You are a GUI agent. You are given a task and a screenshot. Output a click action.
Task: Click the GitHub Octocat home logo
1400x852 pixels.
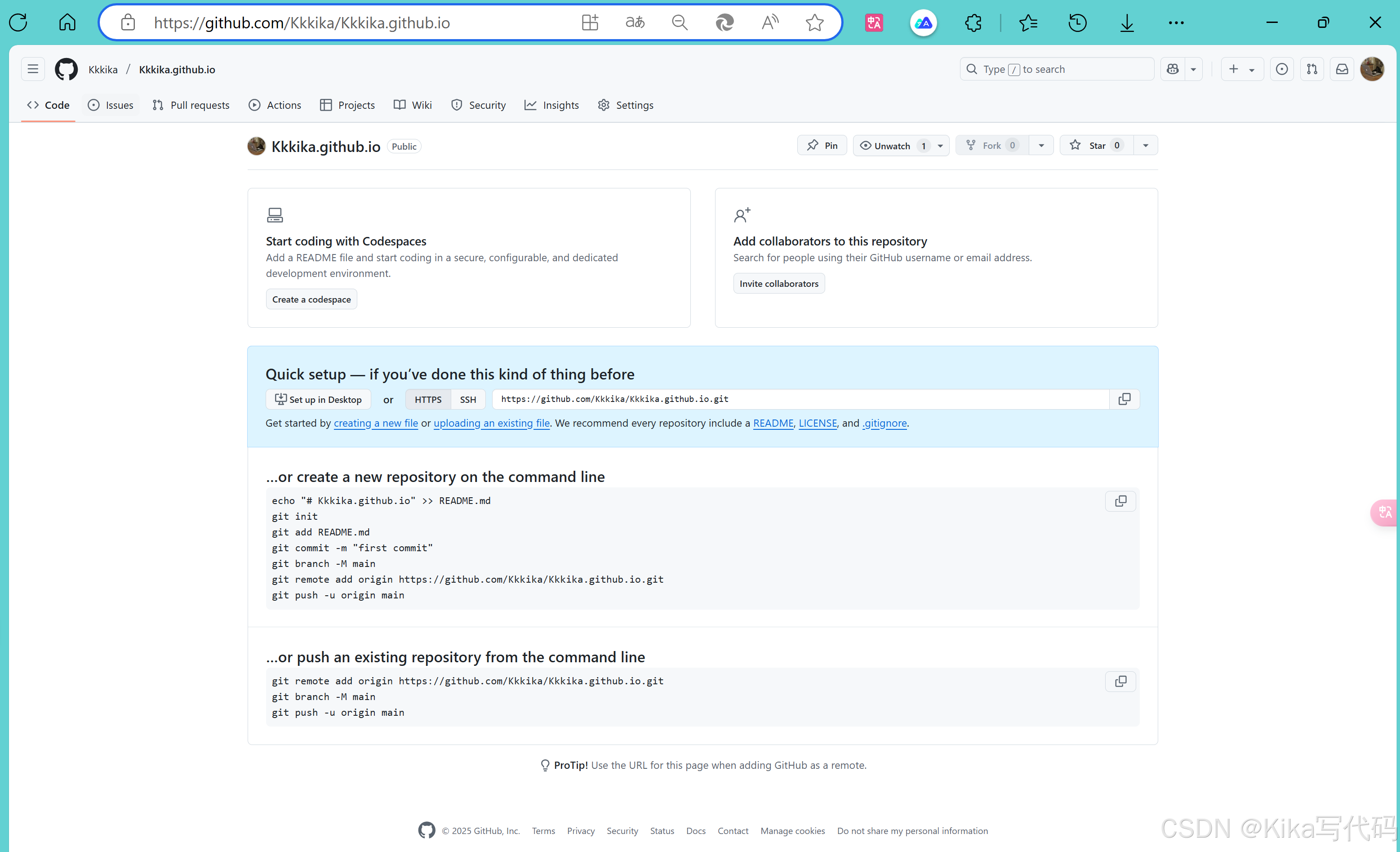pos(66,69)
